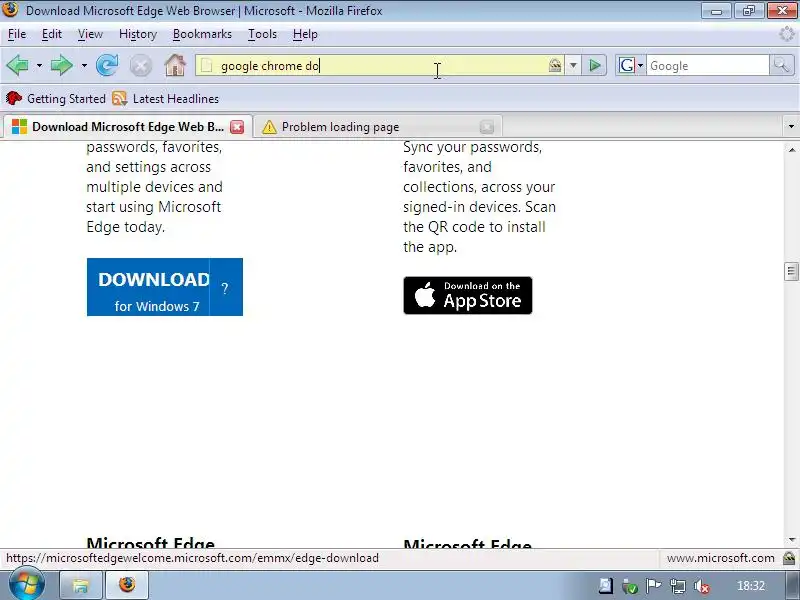Image resolution: width=800 pixels, height=600 pixels.
Task: Click the lock icon in address bar
Action: [x=555, y=65]
